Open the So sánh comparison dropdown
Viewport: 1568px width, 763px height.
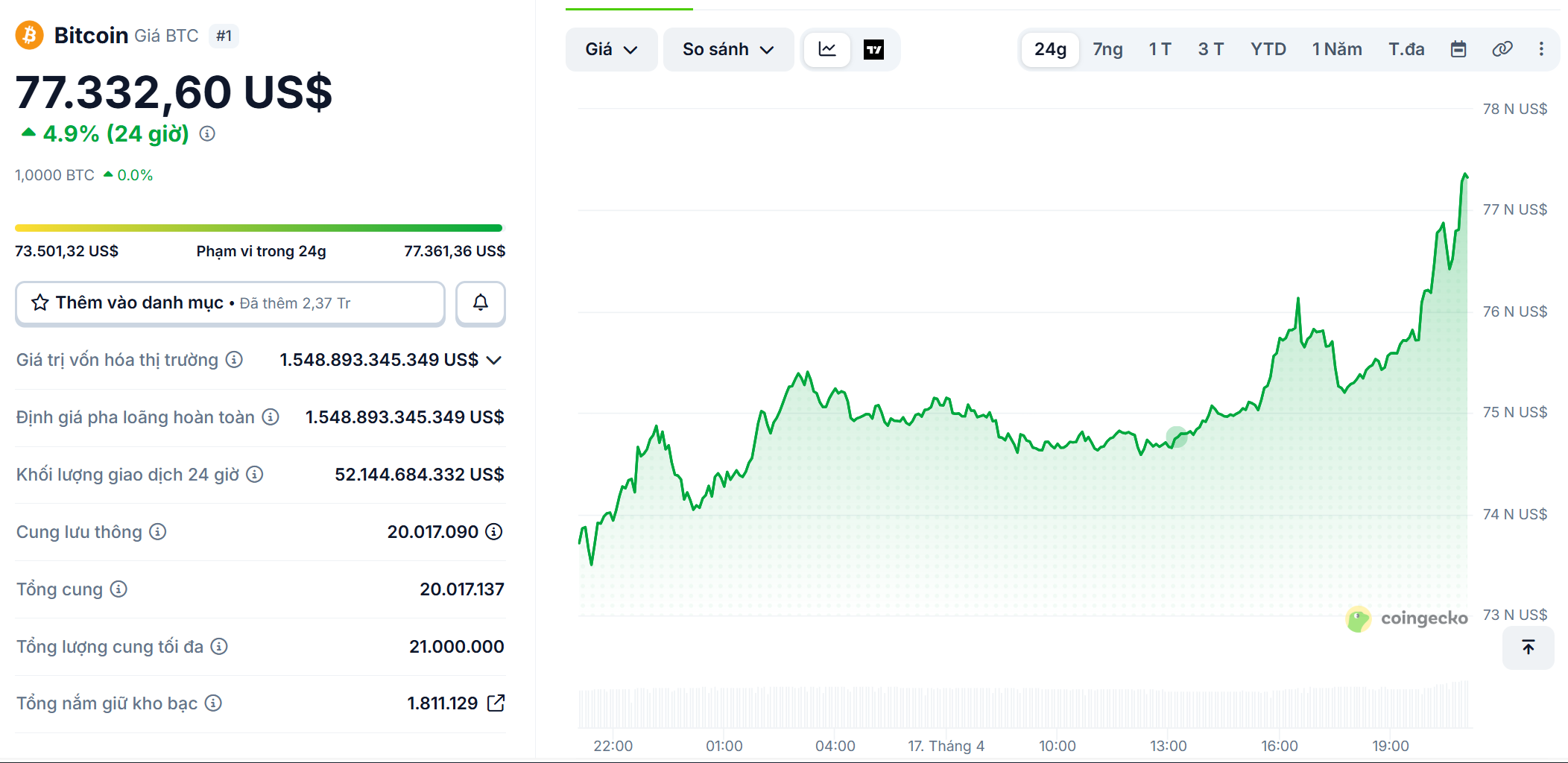pyautogui.click(x=727, y=49)
